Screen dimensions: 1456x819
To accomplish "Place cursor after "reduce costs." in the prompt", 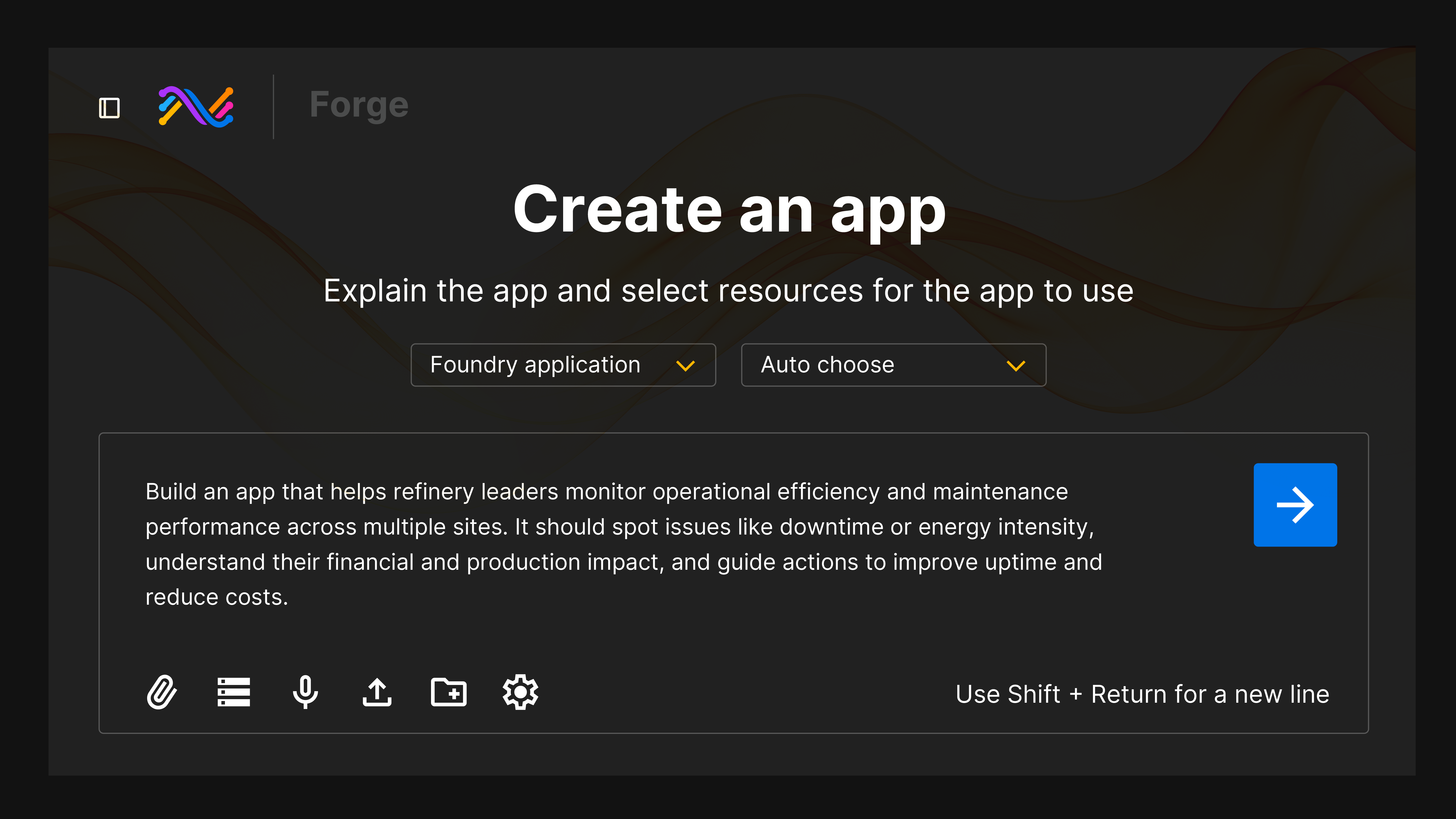I will pyautogui.click(x=290, y=597).
